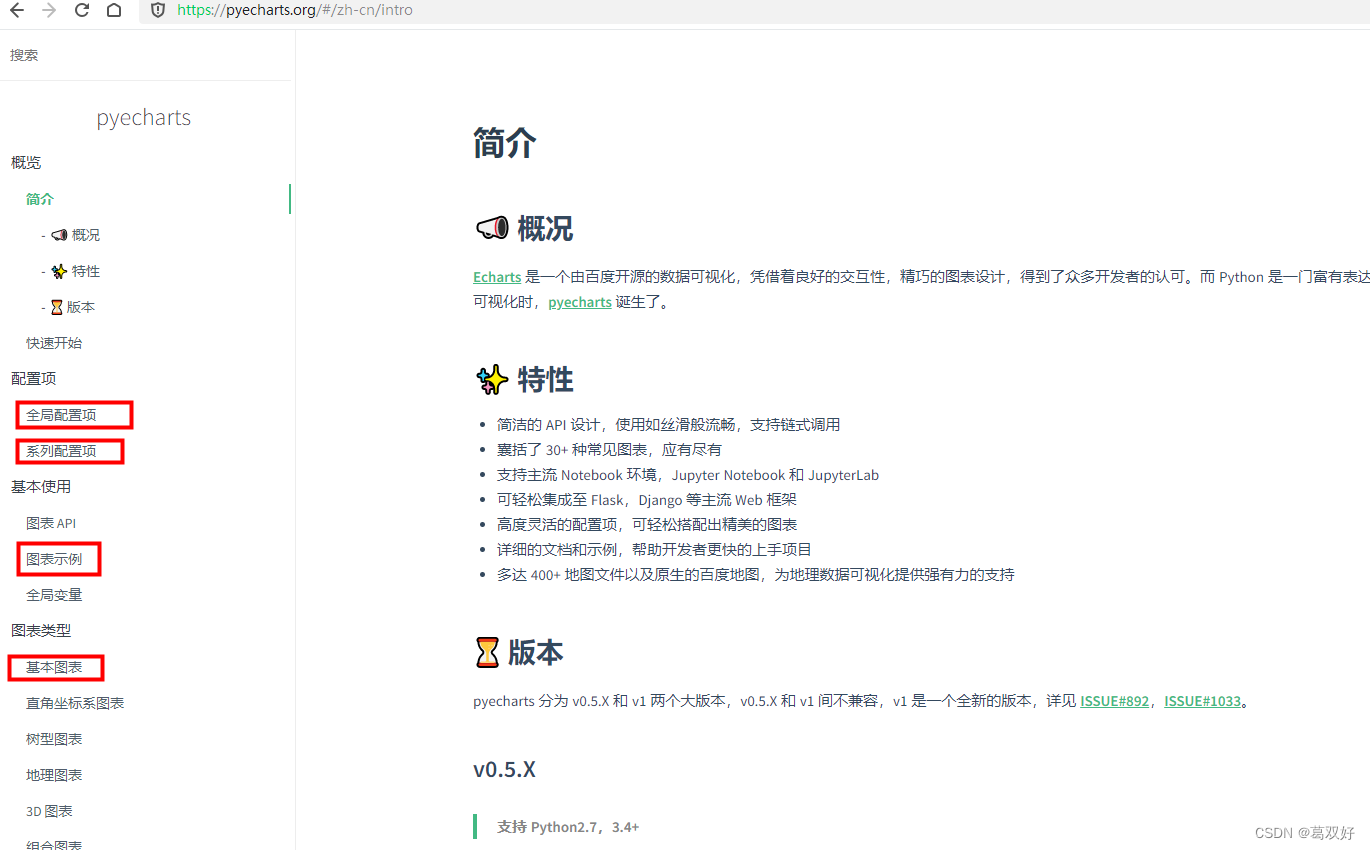Open 全局变量 in the sidebar
Image resolution: width=1370 pixels, height=850 pixels.
point(54,595)
